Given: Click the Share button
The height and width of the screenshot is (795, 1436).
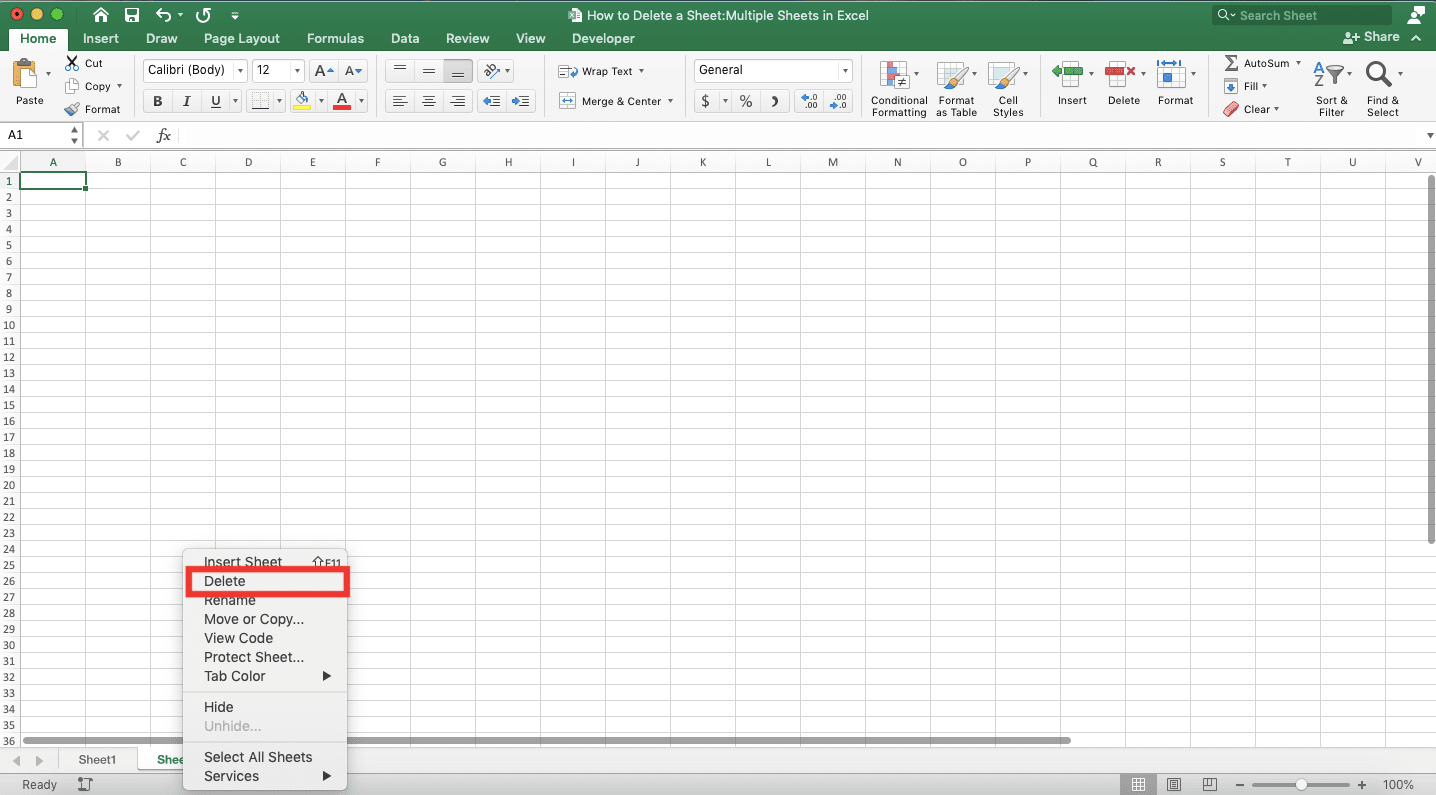Looking at the screenshot, I should coord(1372,37).
